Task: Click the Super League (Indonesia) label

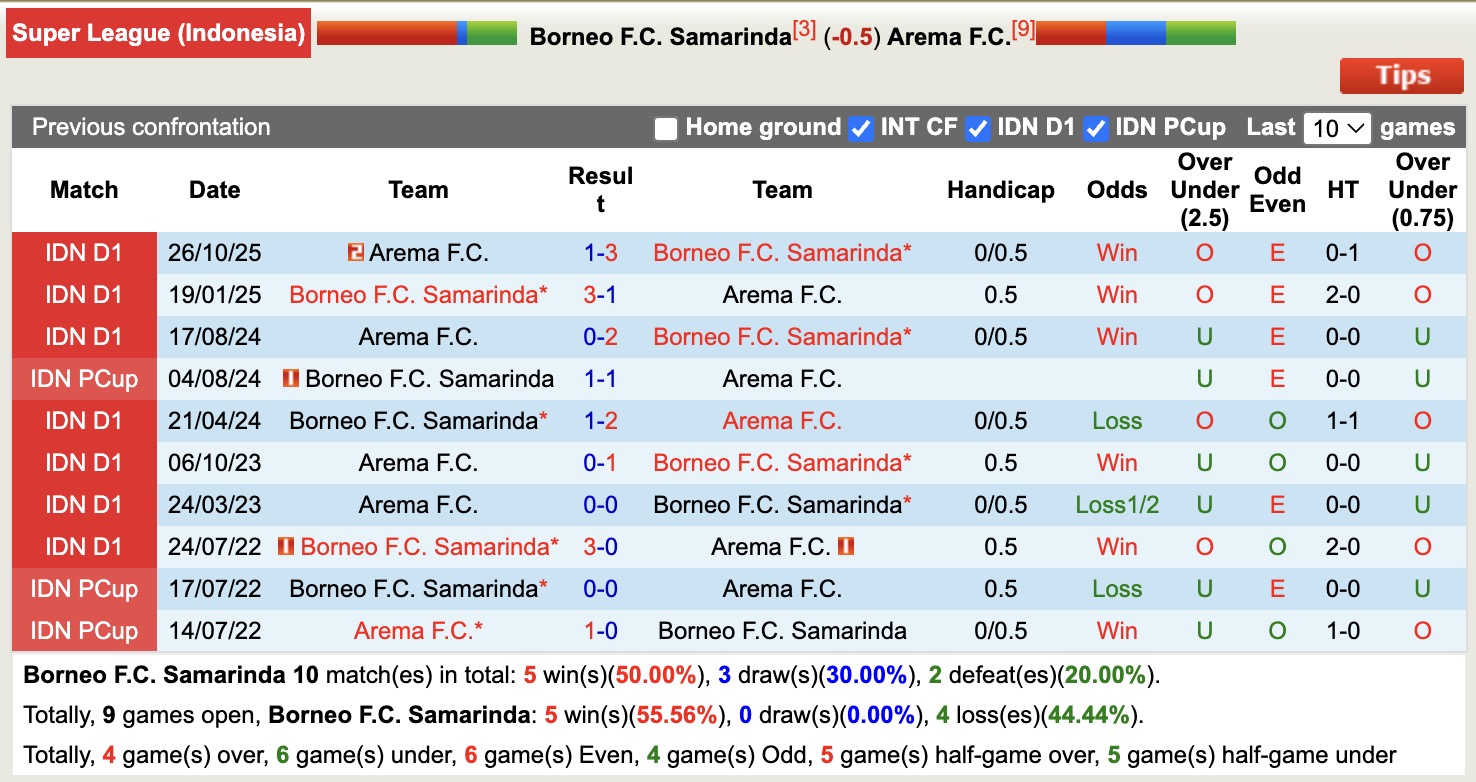Action: 159,33
